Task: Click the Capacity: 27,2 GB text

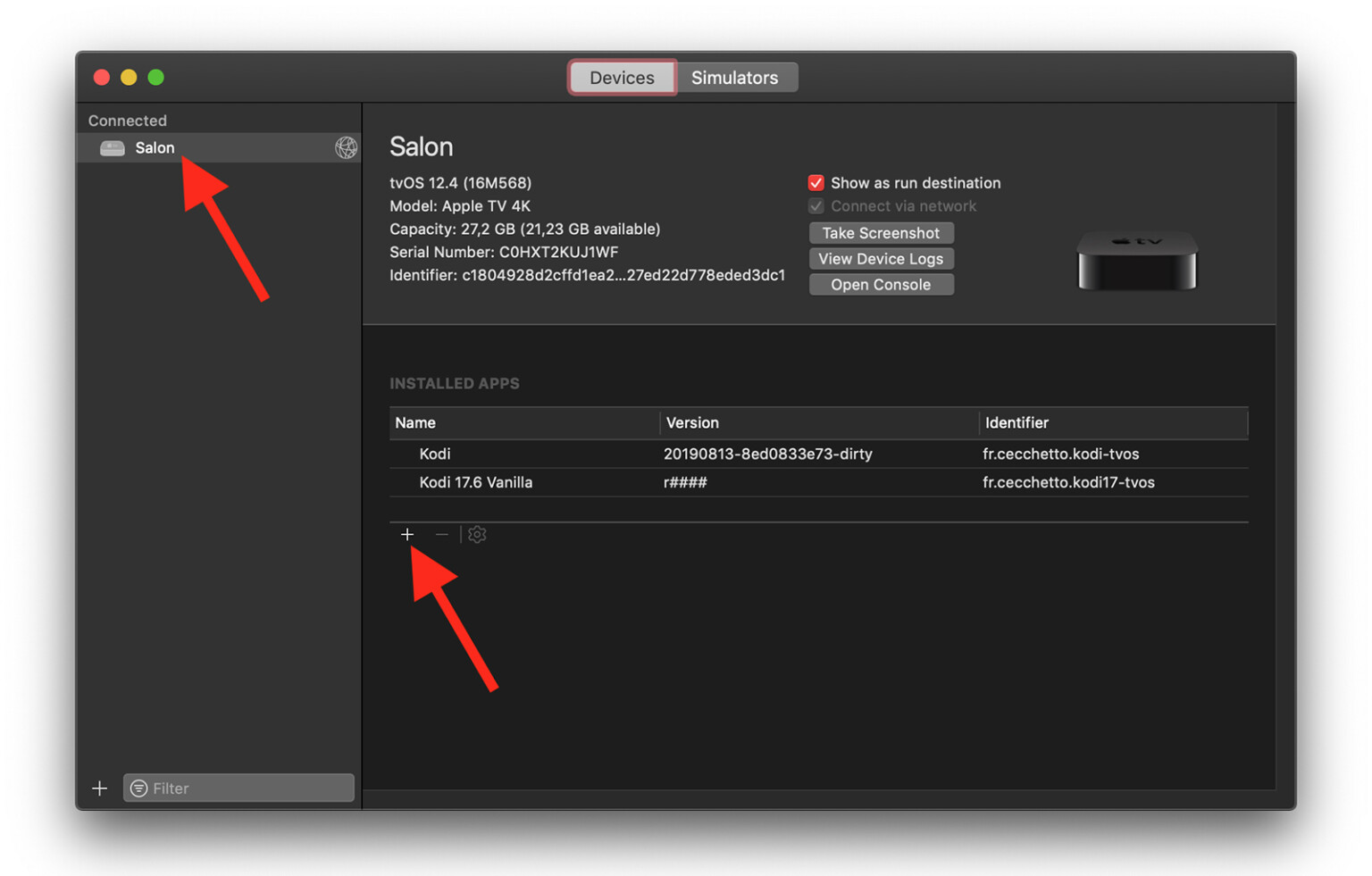Action: click(524, 229)
